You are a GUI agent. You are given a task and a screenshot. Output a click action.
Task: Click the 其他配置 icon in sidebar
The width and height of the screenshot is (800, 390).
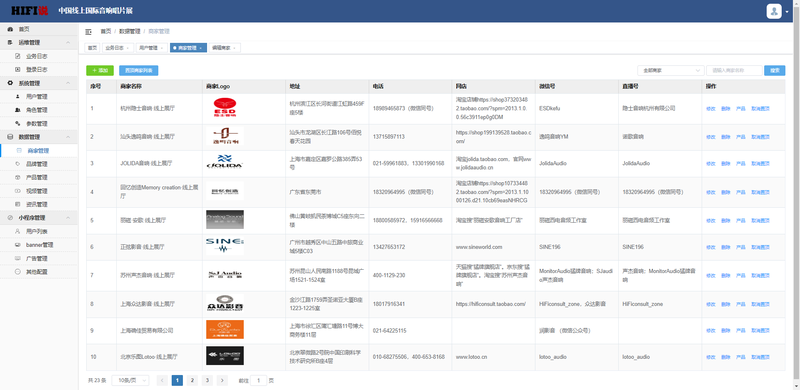[x=18, y=272]
